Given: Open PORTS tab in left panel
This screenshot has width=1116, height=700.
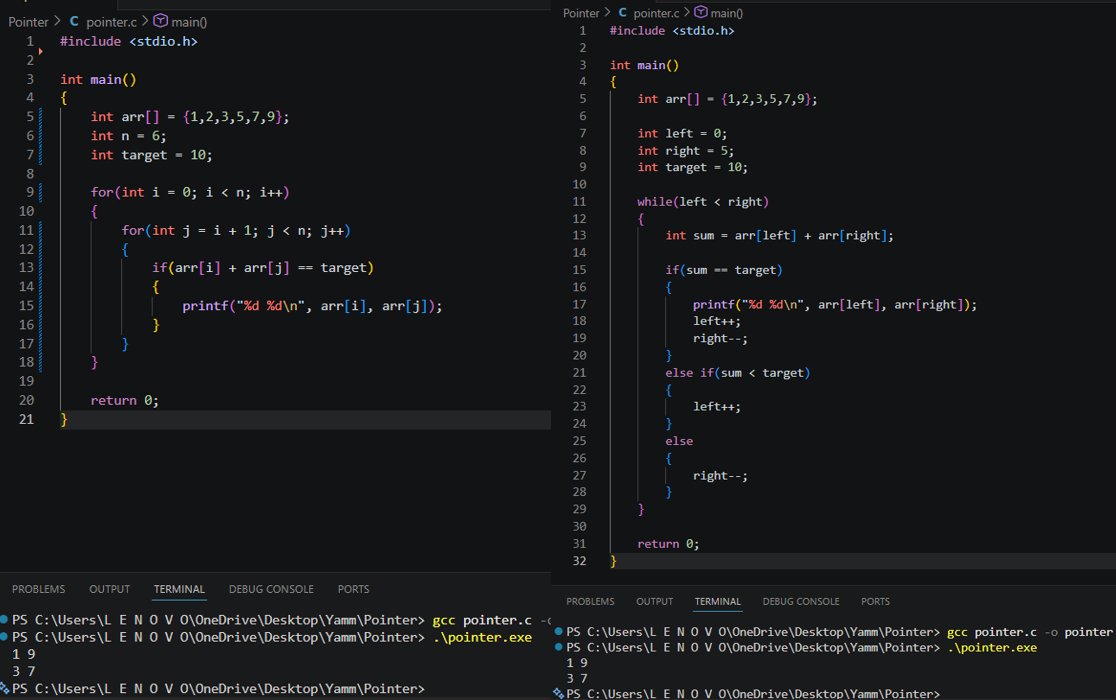Looking at the screenshot, I should (x=354, y=589).
